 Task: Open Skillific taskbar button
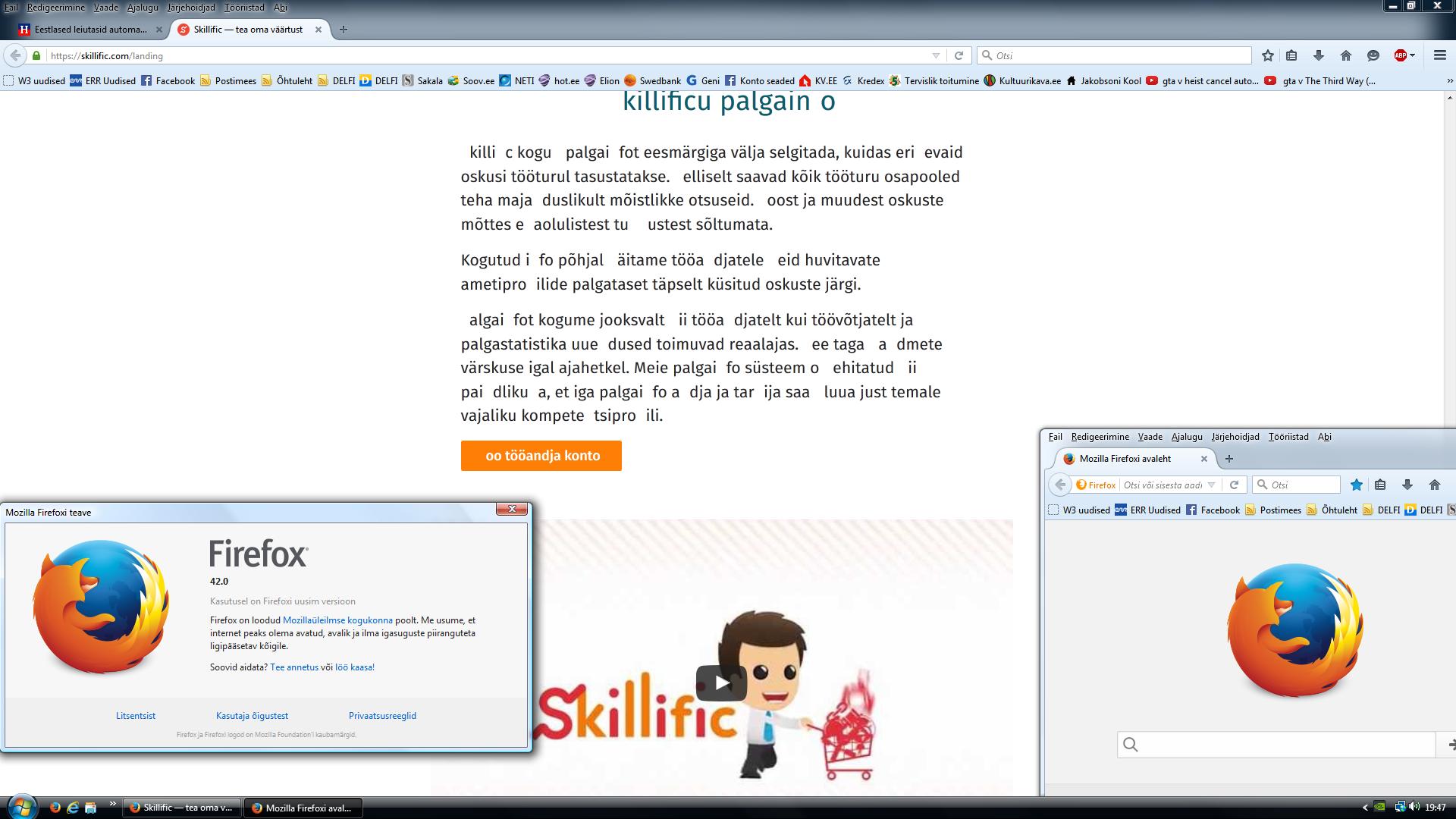[183, 808]
